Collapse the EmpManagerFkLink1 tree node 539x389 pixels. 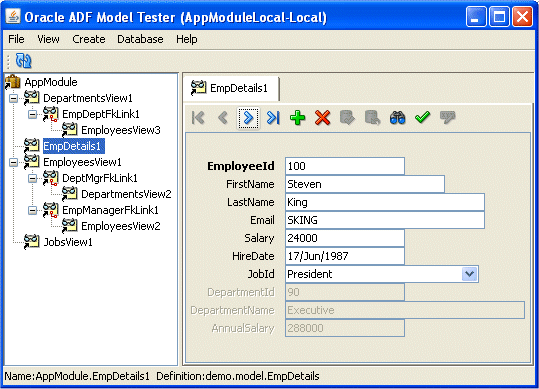tap(32, 210)
